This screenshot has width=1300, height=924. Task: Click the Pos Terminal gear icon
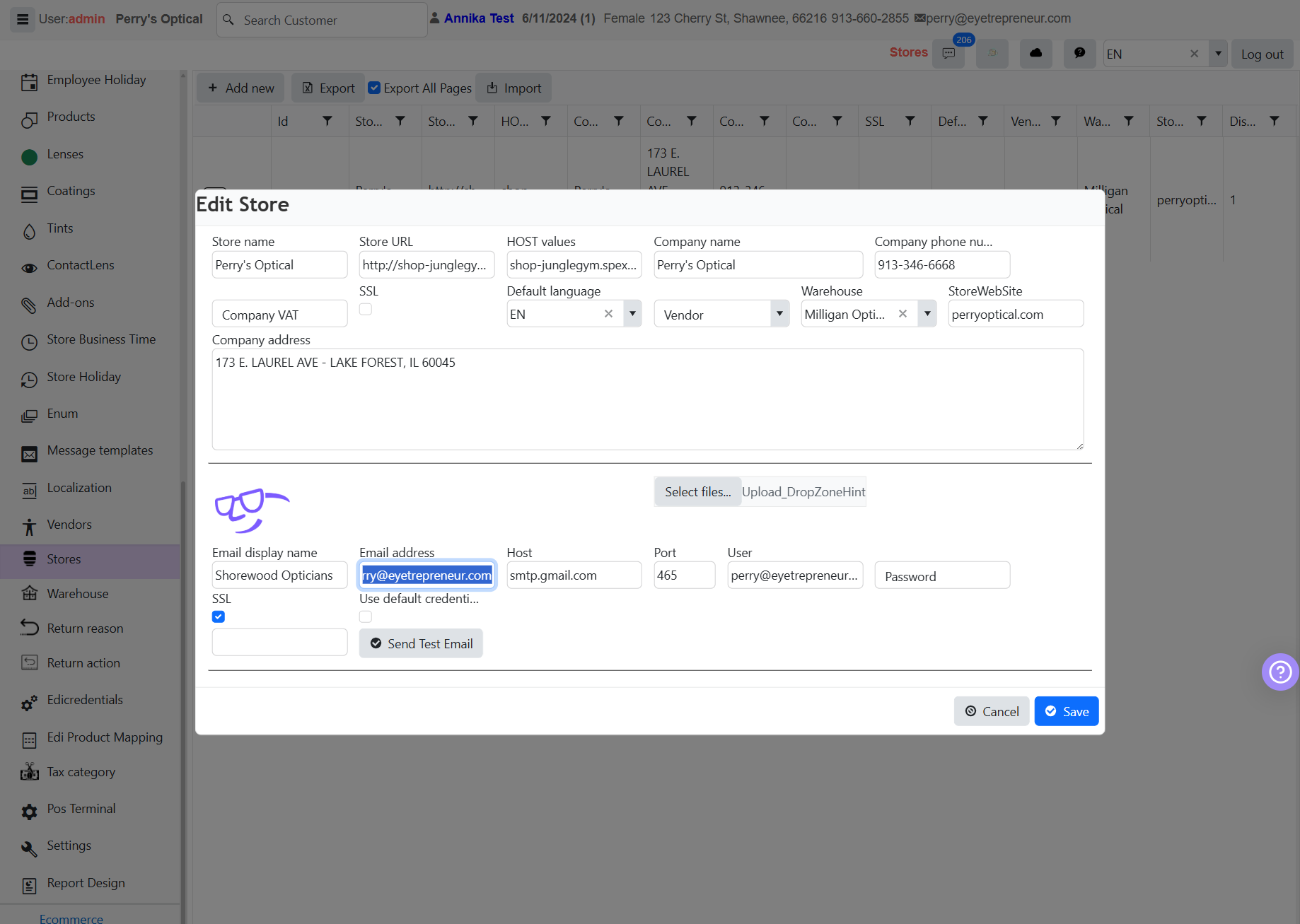[x=29, y=812]
